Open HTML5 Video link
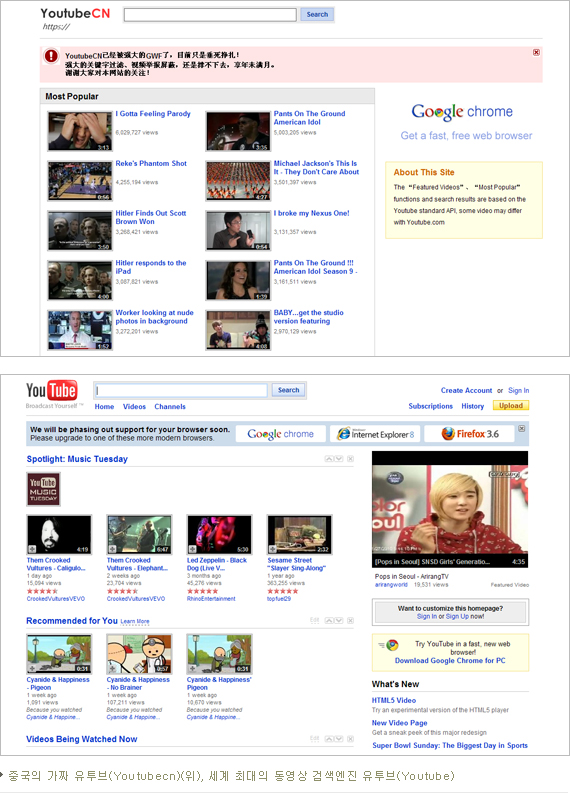This screenshot has width=570, height=804. coord(394,700)
